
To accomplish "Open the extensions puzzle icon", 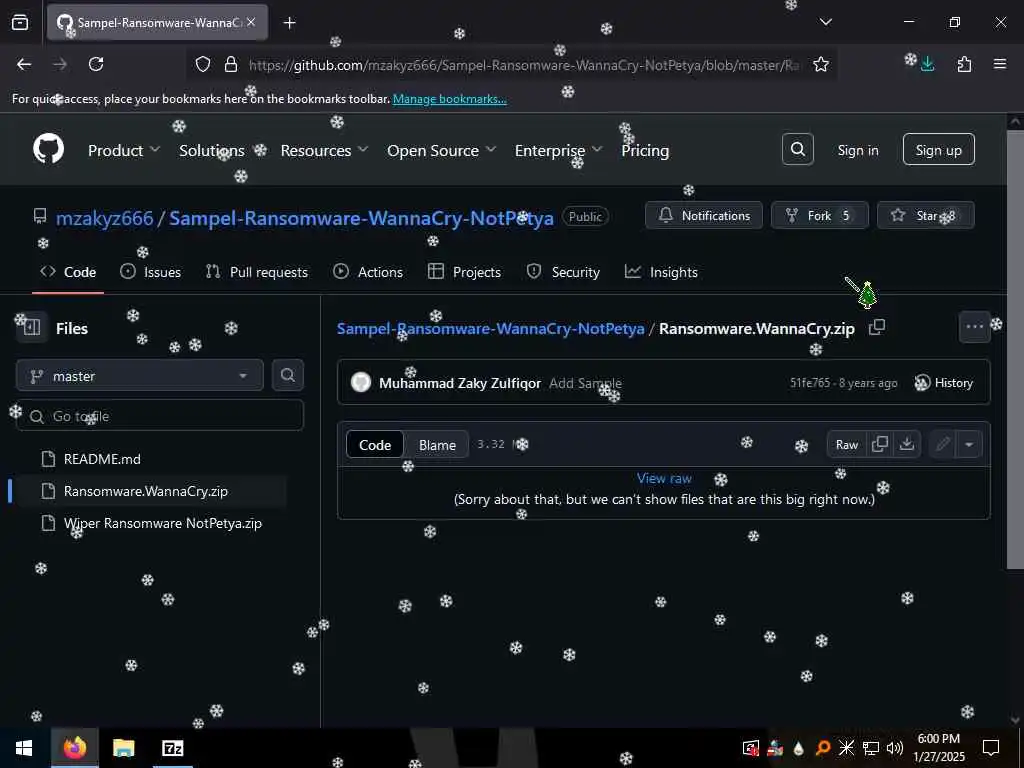I will (964, 64).
